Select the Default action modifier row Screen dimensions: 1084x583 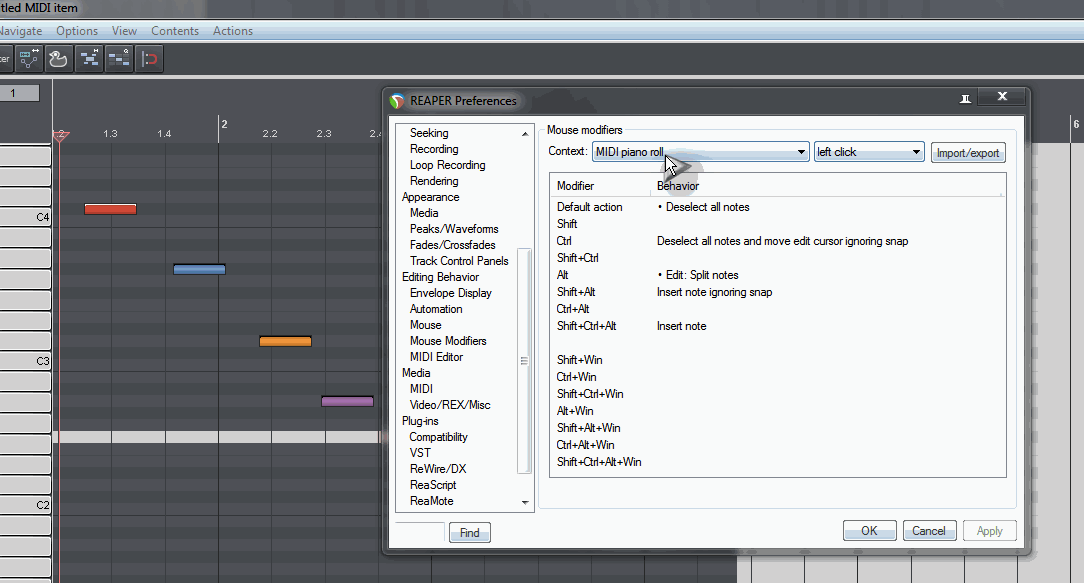778,207
